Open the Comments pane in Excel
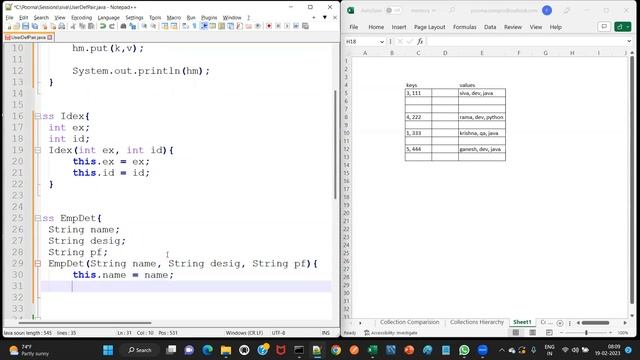 (604, 27)
